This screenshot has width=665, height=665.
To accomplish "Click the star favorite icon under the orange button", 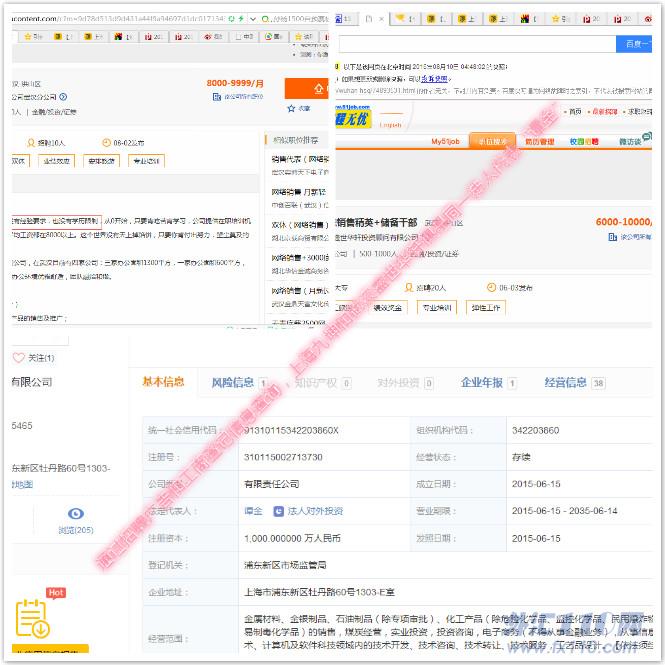I will [x=291, y=109].
